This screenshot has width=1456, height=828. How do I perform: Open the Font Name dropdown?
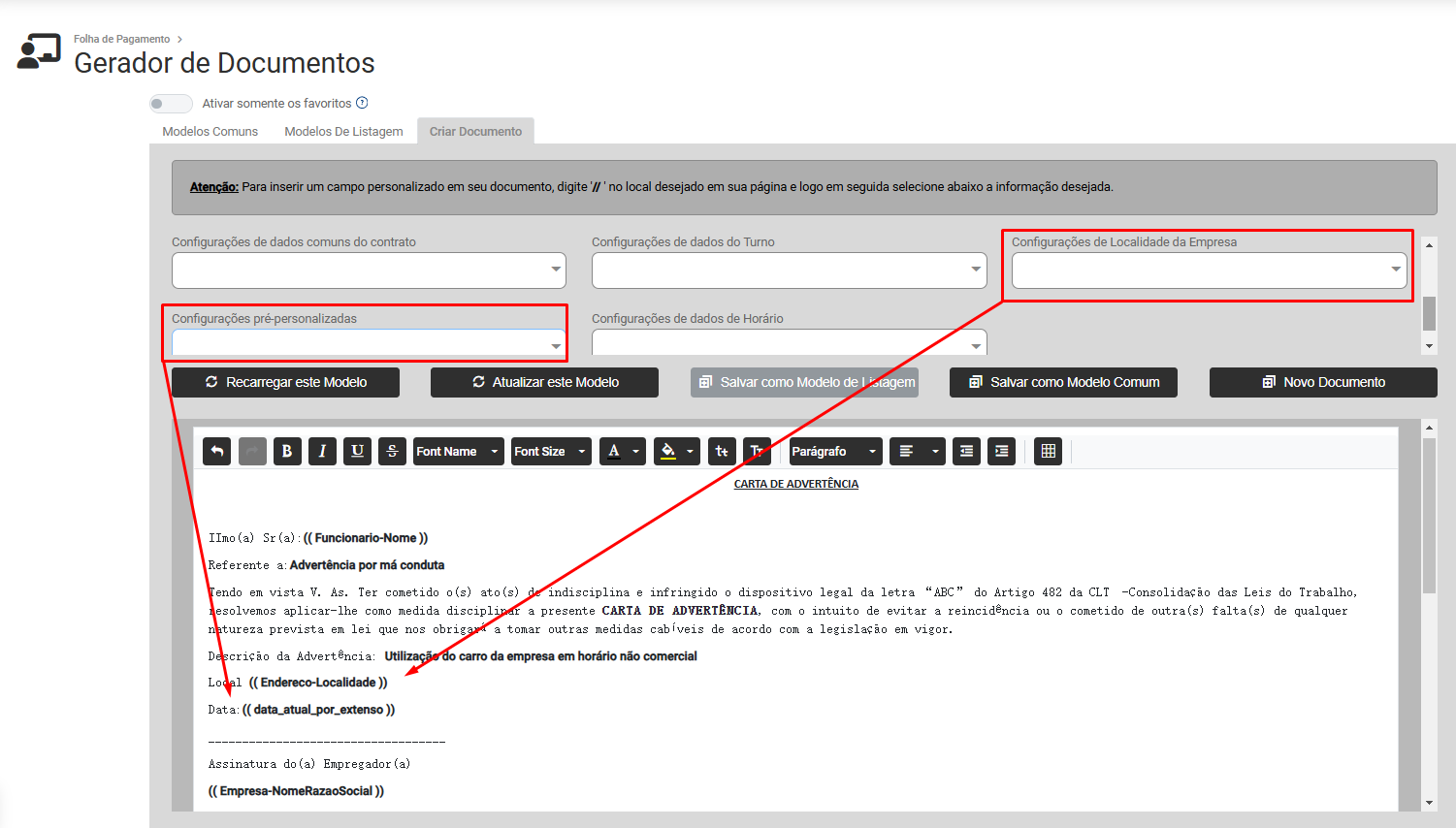click(x=458, y=451)
